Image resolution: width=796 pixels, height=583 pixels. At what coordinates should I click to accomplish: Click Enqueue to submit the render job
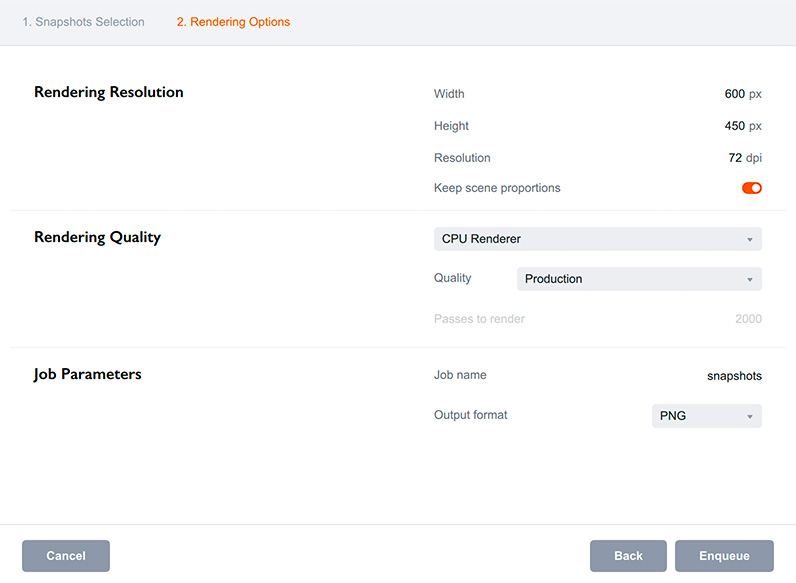click(724, 556)
